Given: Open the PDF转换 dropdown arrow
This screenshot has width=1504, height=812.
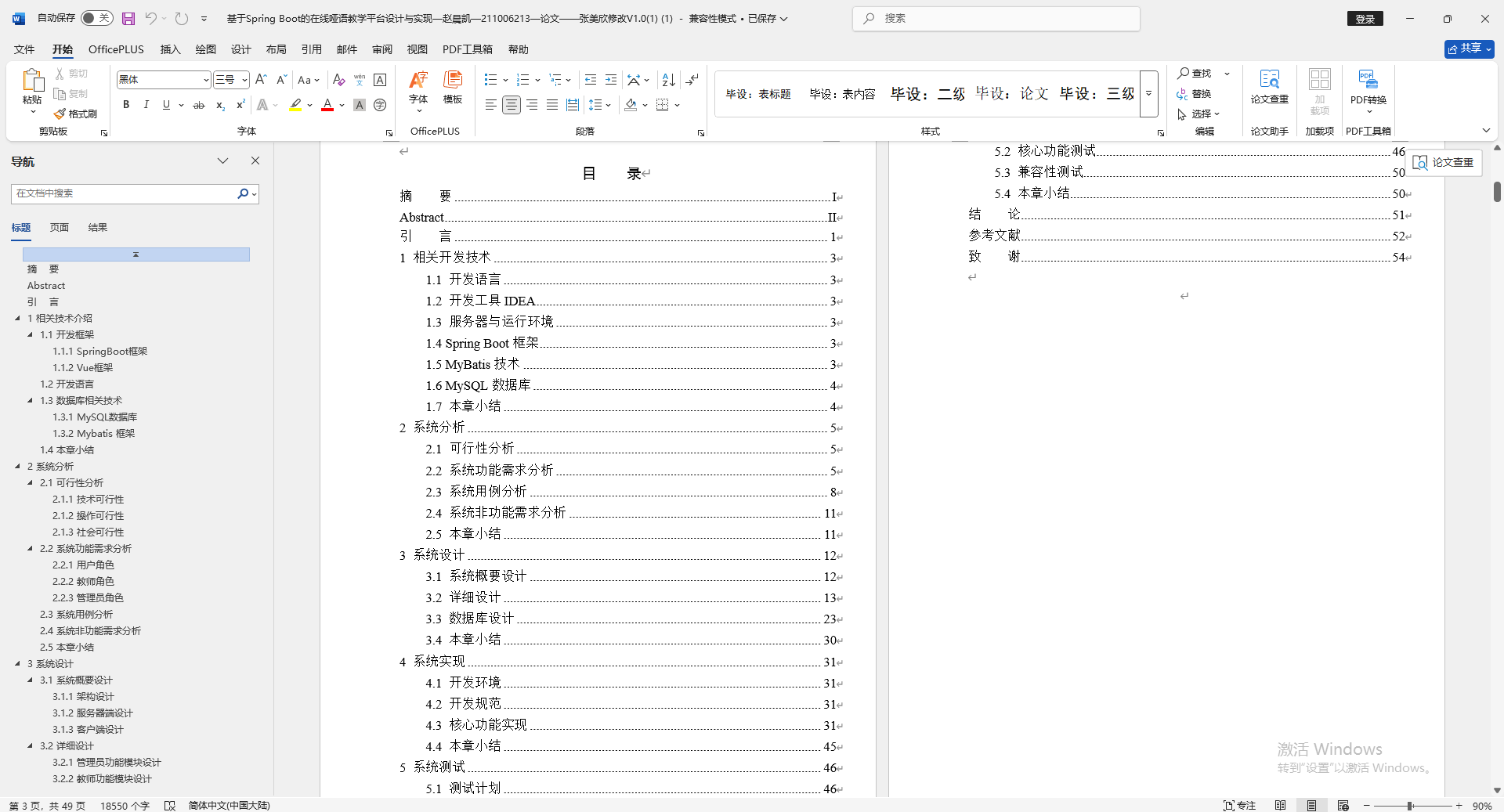Looking at the screenshot, I should [x=1368, y=110].
